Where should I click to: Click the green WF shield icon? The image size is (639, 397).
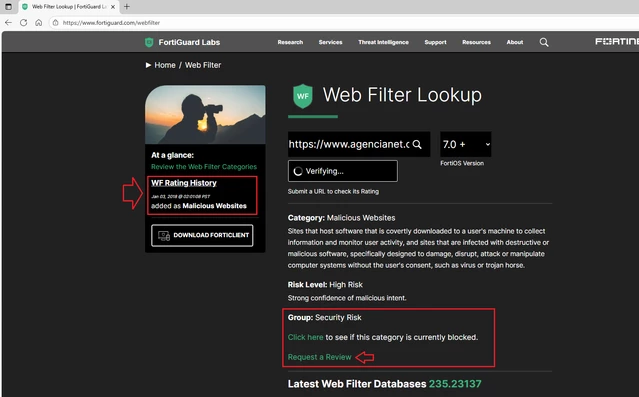point(303,96)
